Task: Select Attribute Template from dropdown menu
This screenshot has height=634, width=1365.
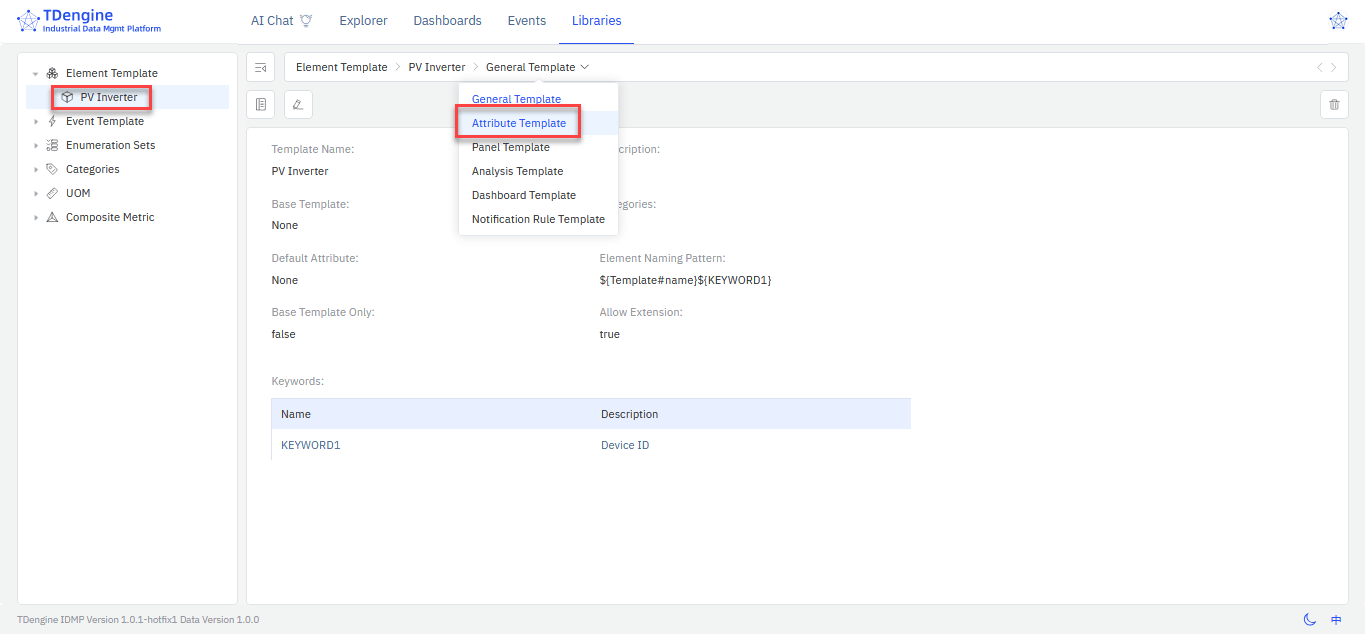Action: 518,123
